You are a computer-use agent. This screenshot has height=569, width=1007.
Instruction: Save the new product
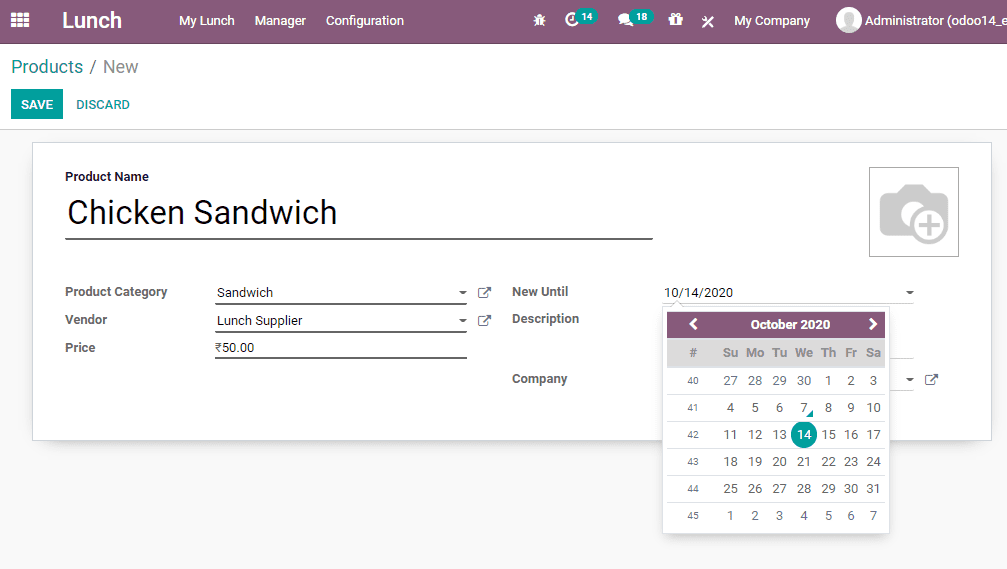click(37, 104)
